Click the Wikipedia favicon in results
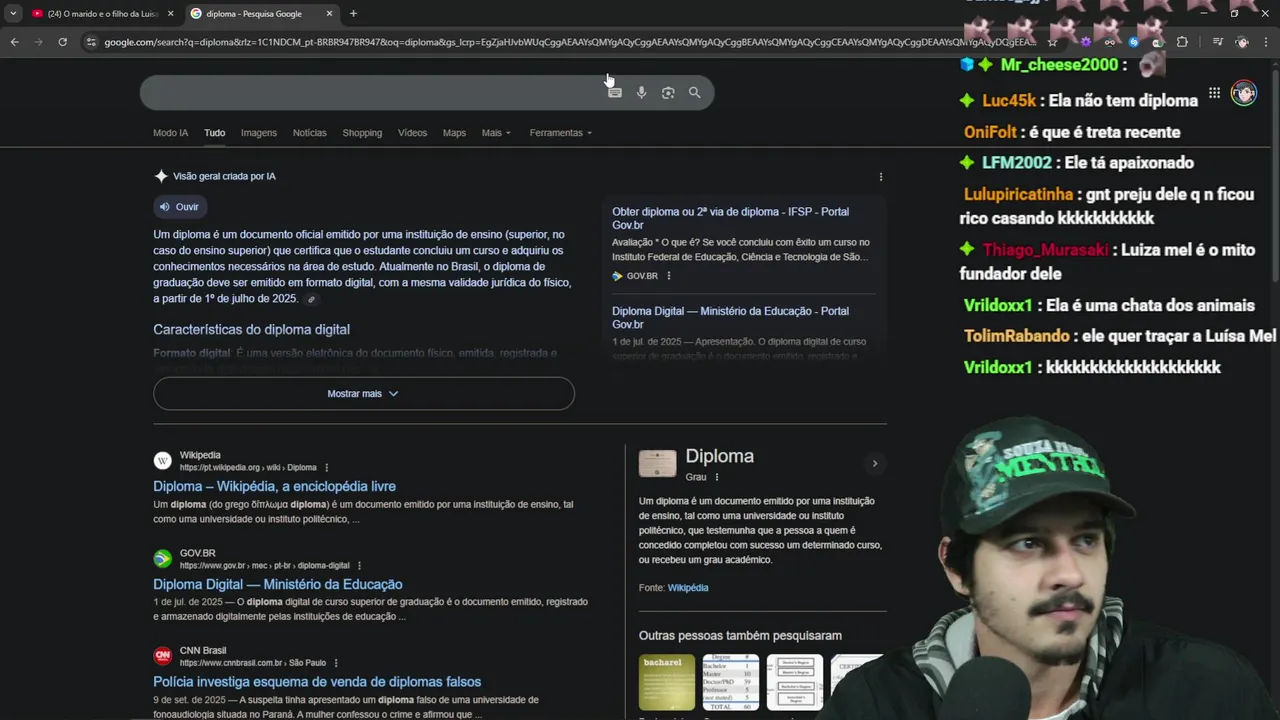The image size is (1280, 720). tap(162, 461)
